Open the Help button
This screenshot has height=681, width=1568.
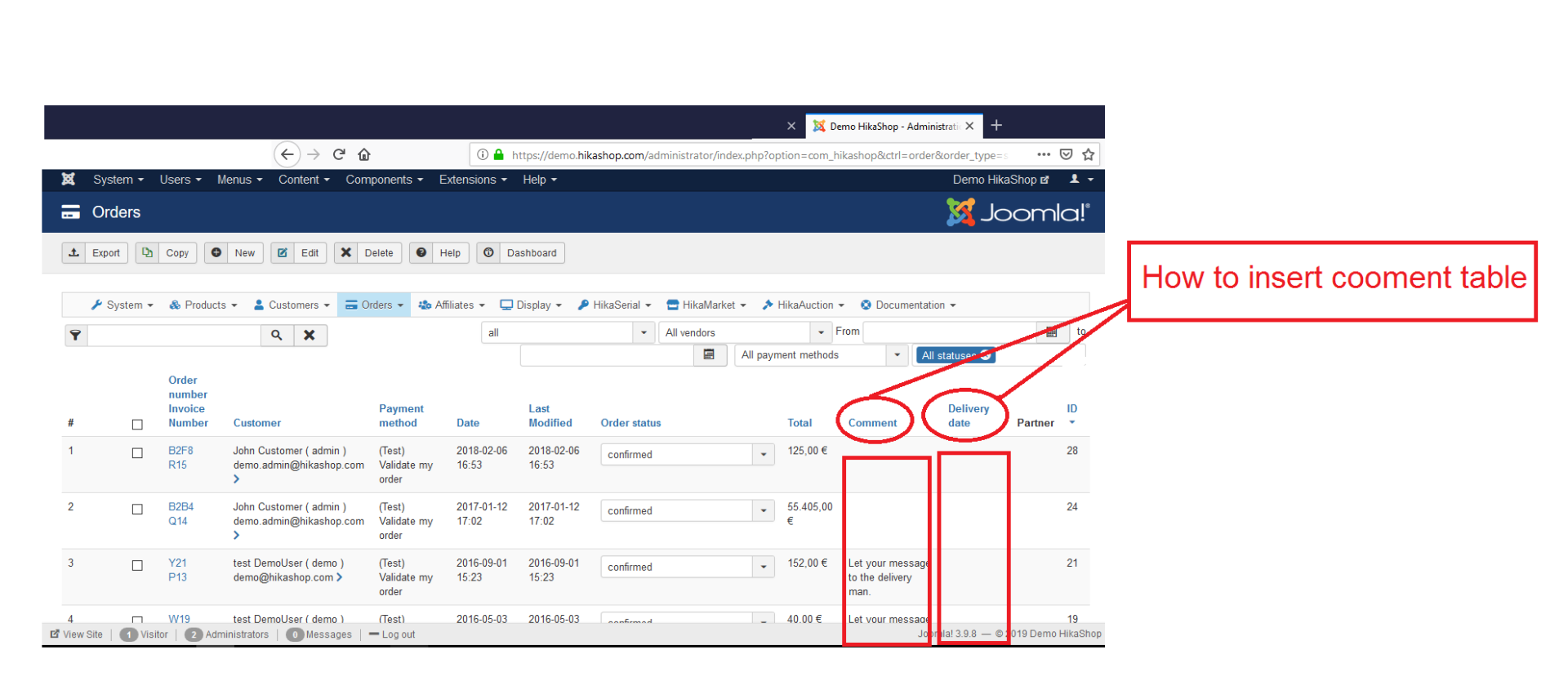(x=439, y=253)
